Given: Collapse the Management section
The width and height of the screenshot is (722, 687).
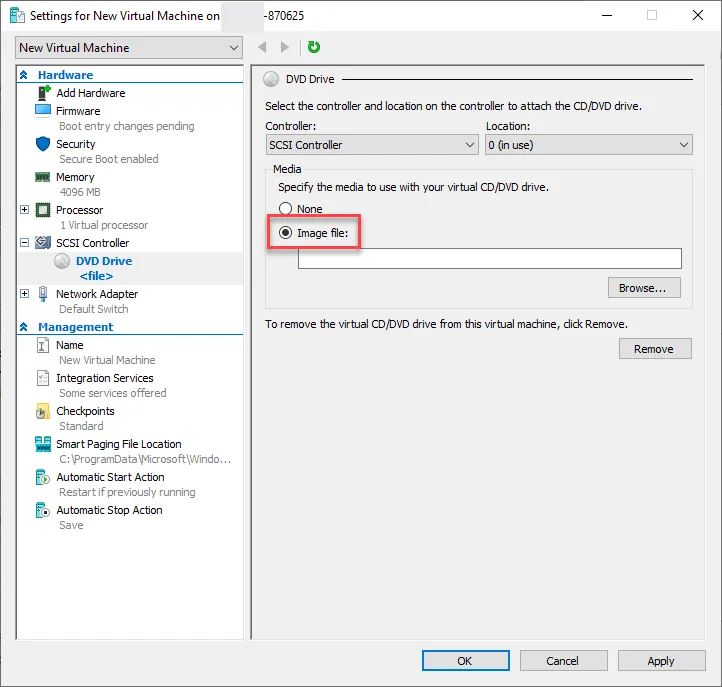Looking at the screenshot, I should 24,327.
